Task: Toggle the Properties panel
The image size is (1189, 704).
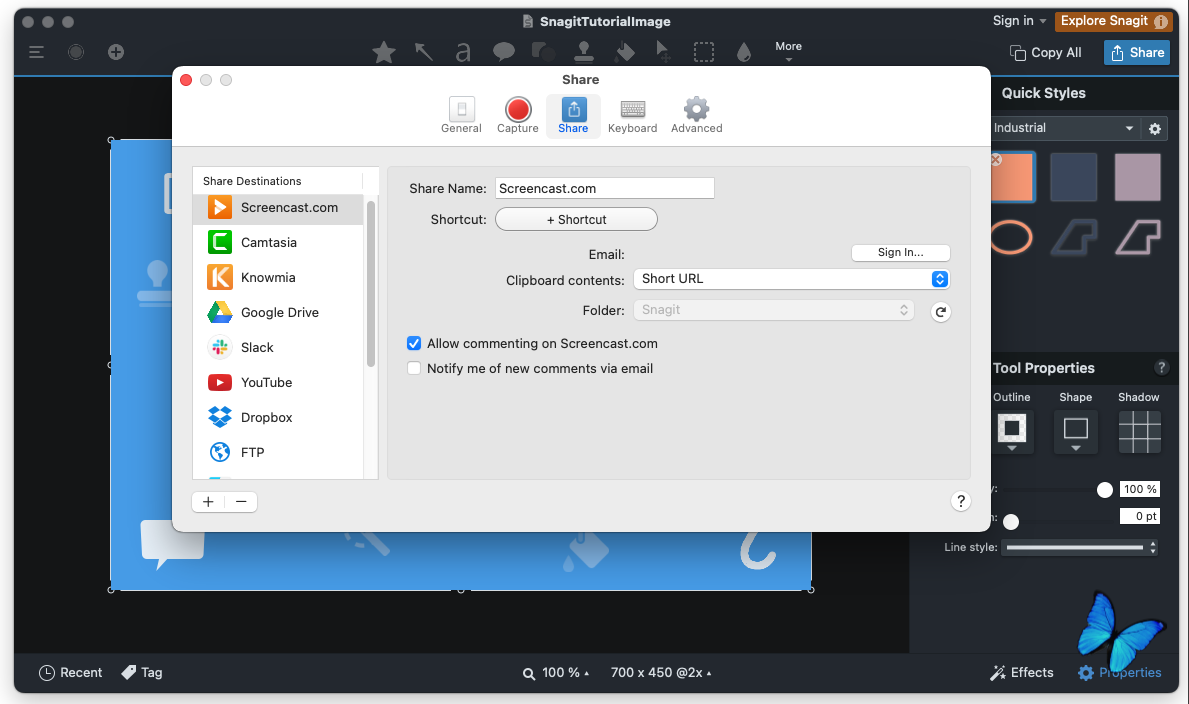Action: pyautogui.click(x=1119, y=673)
